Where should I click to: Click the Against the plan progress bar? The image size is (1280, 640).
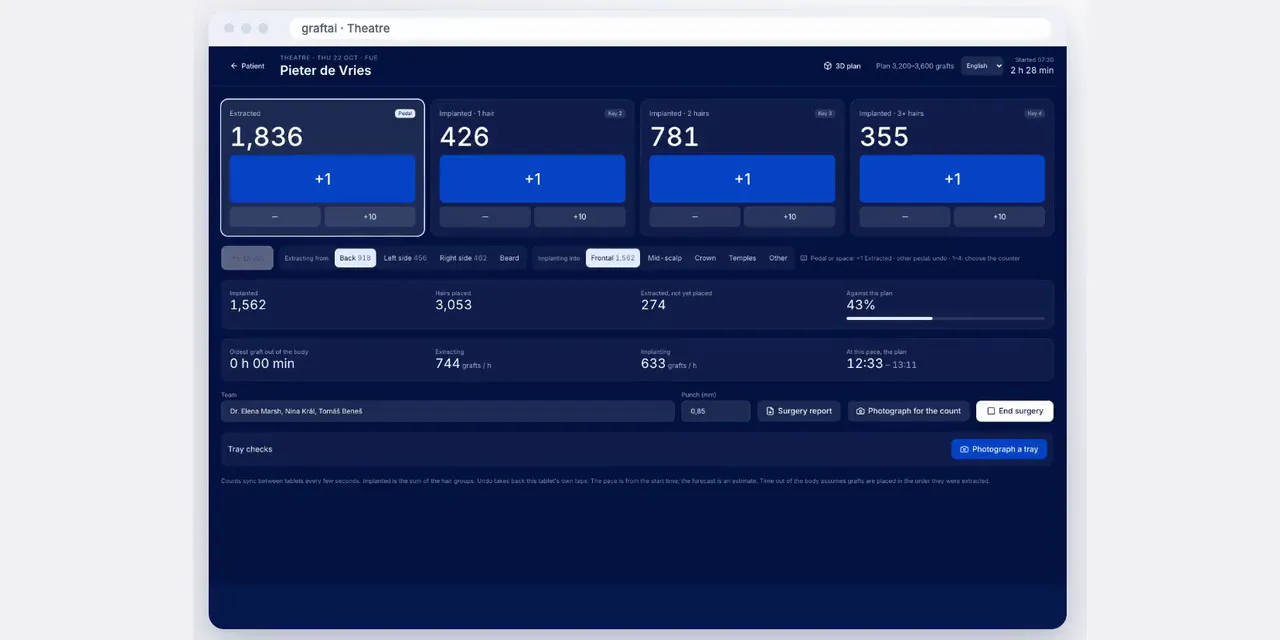(946, 318)
